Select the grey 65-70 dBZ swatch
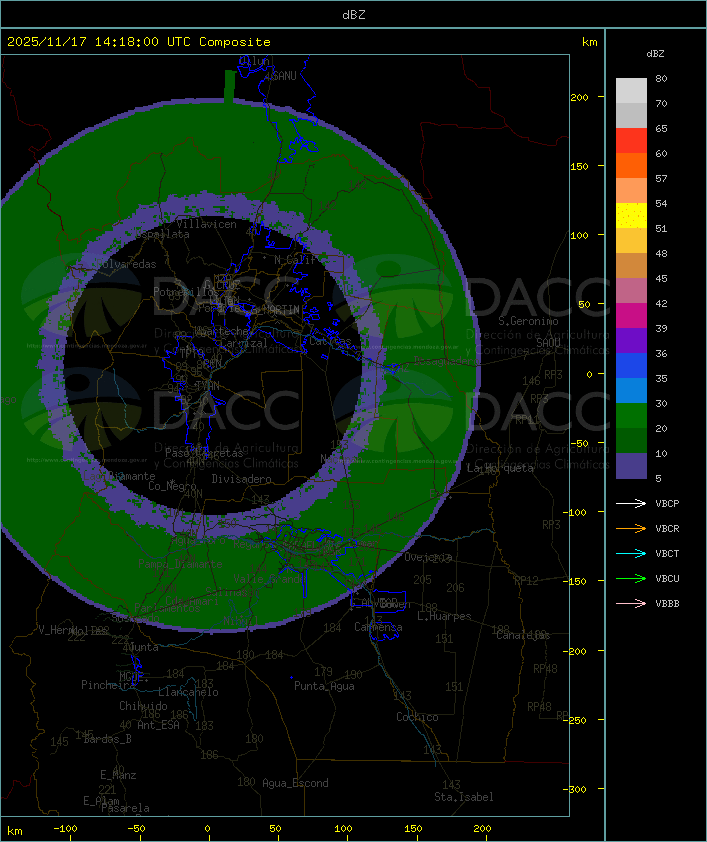 pos(631,115)
